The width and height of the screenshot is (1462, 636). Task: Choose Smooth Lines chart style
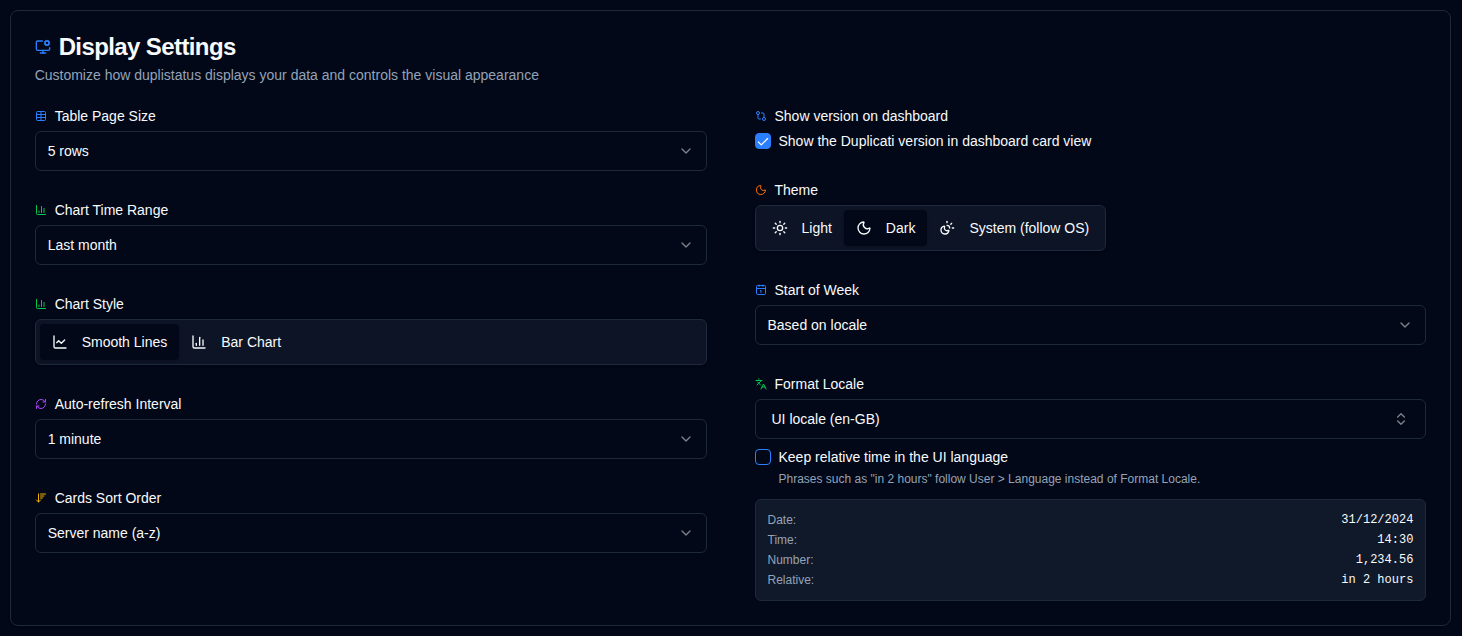point(110,342)
